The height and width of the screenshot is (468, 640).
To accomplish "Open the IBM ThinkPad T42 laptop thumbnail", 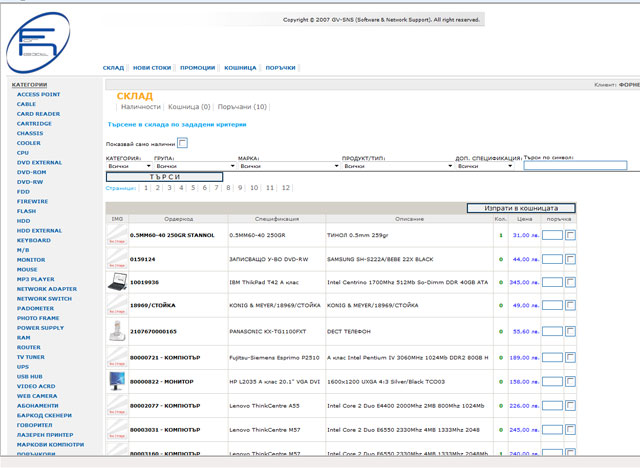I will click(x=117, y=283).
